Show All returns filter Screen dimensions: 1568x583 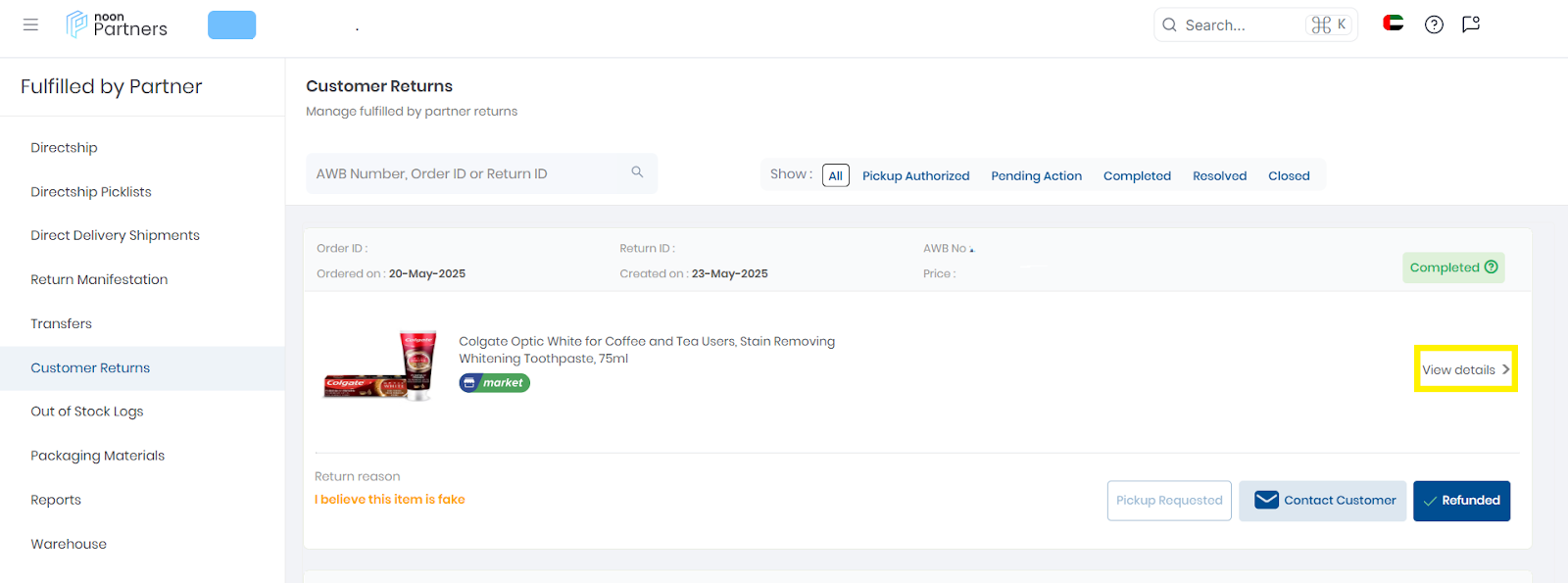[x=836, y=175]
